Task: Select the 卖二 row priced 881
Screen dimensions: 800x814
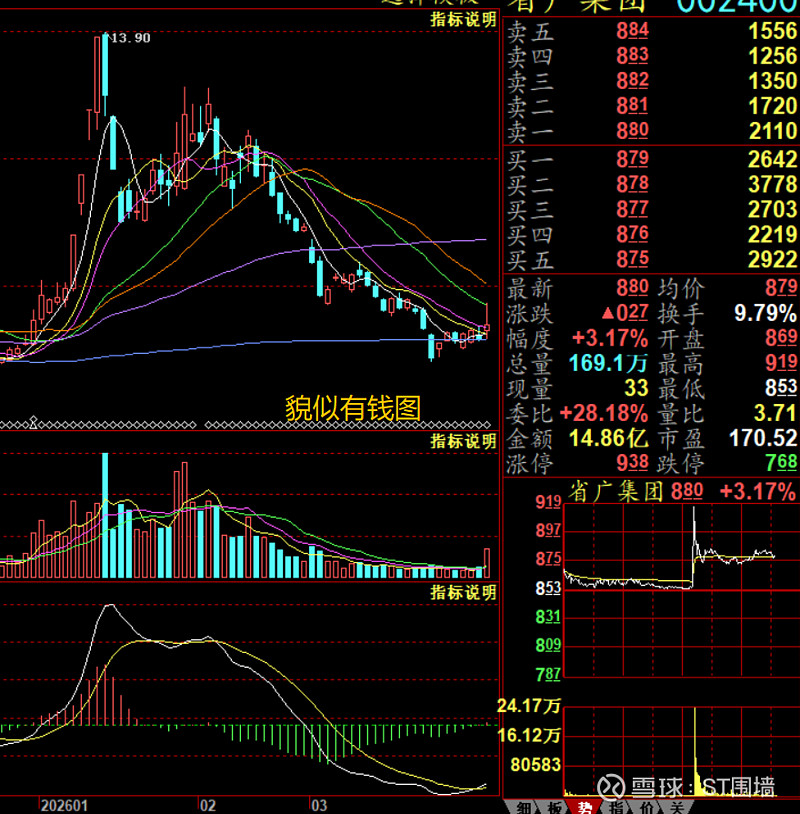Action: point(652,105)
